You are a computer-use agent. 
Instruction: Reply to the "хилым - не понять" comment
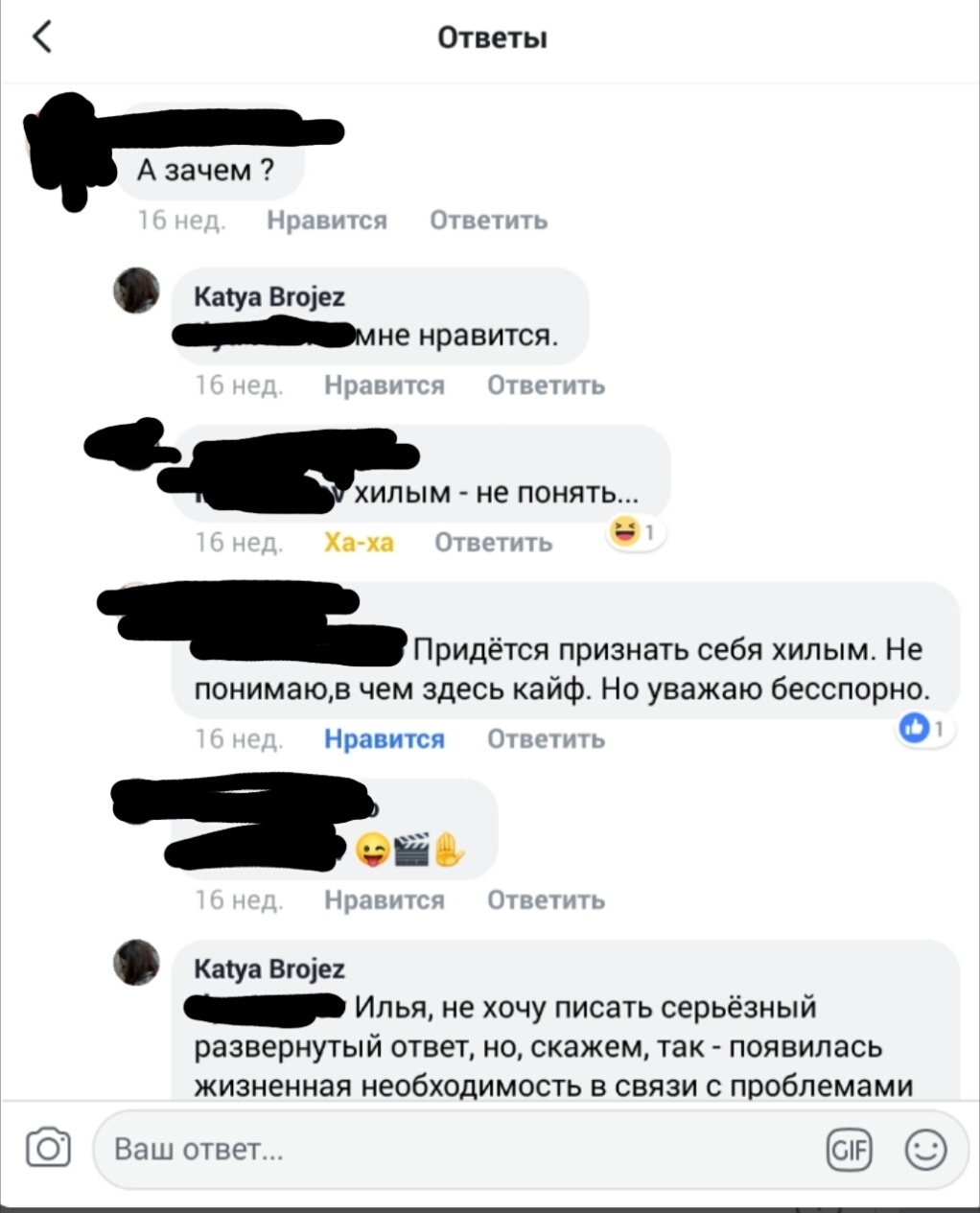(x=494, y=543)
